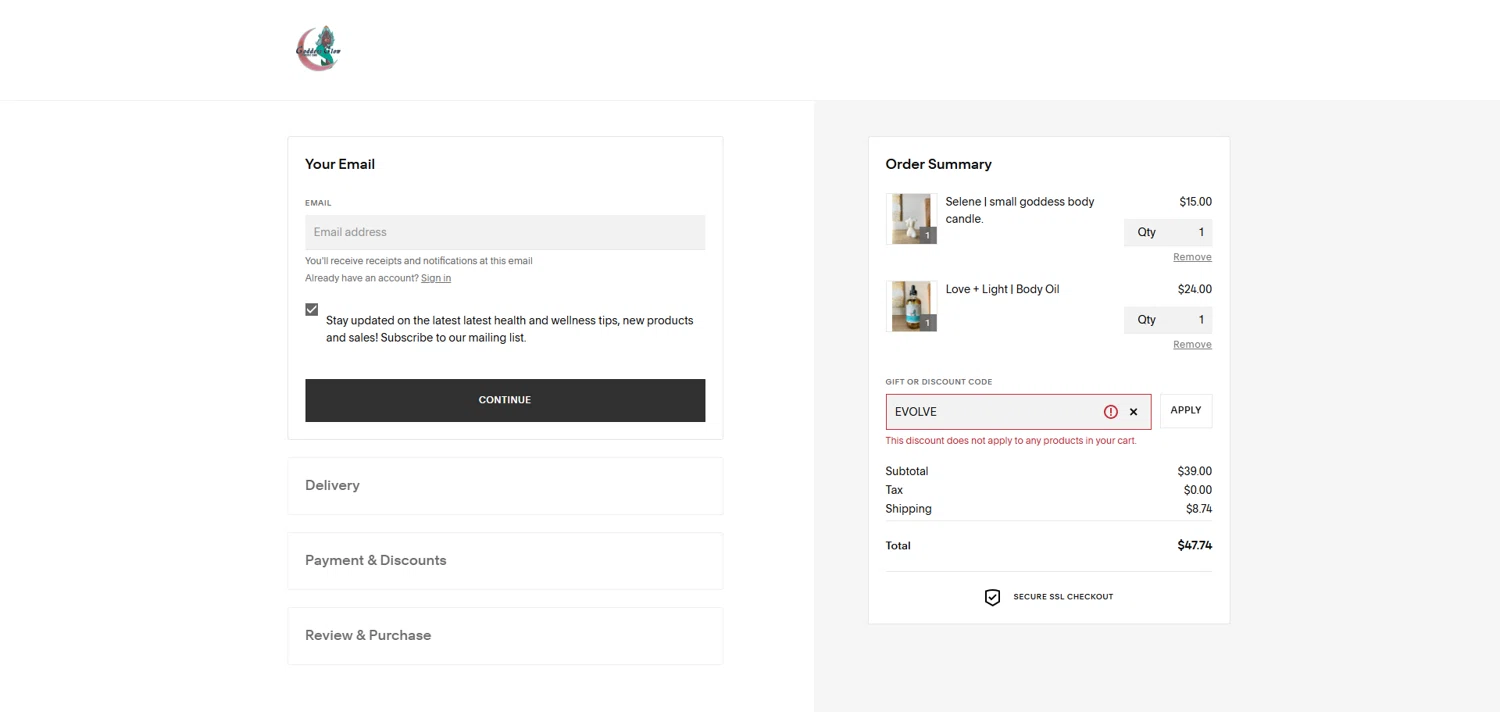Click the secure SSL shield icon
This screenshot has height=712, width=1500.
point(992,597)
